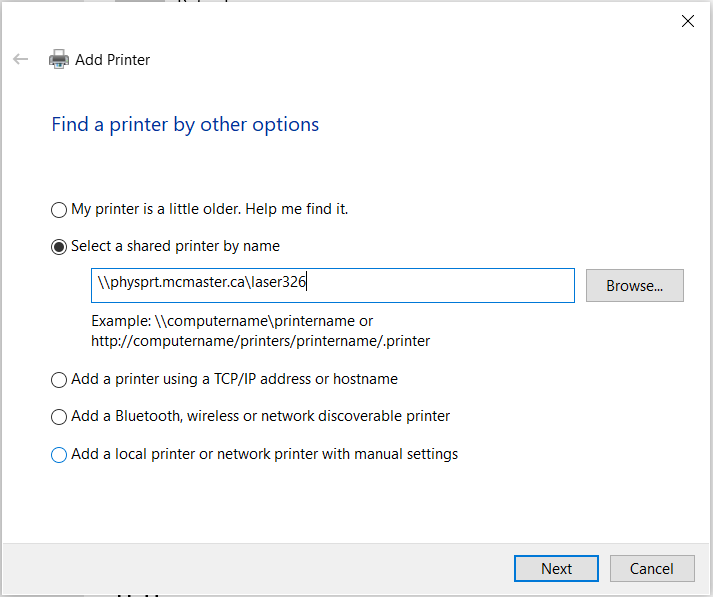The image size is (713, 597).
Task: Click the back arrow icon
Action: (21, 59)
